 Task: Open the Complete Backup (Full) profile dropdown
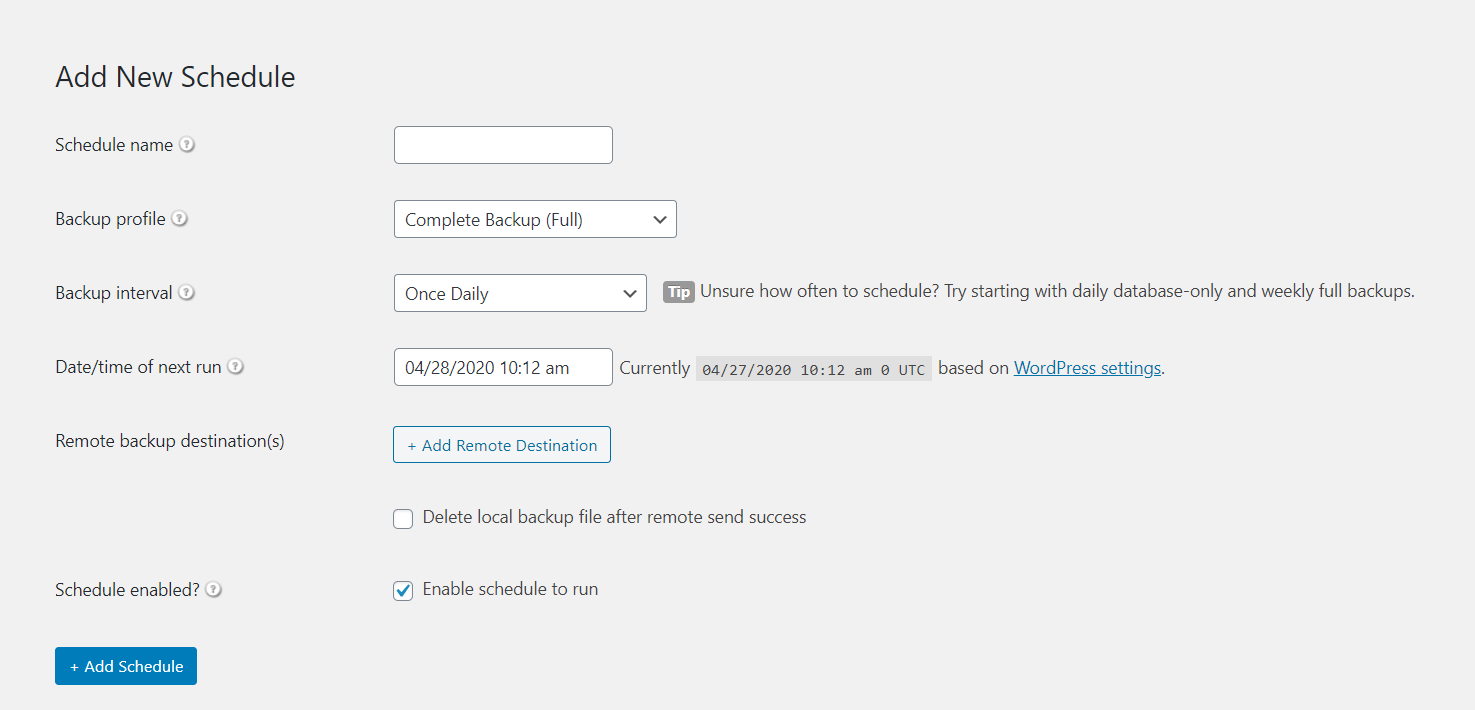pos(535,220)
